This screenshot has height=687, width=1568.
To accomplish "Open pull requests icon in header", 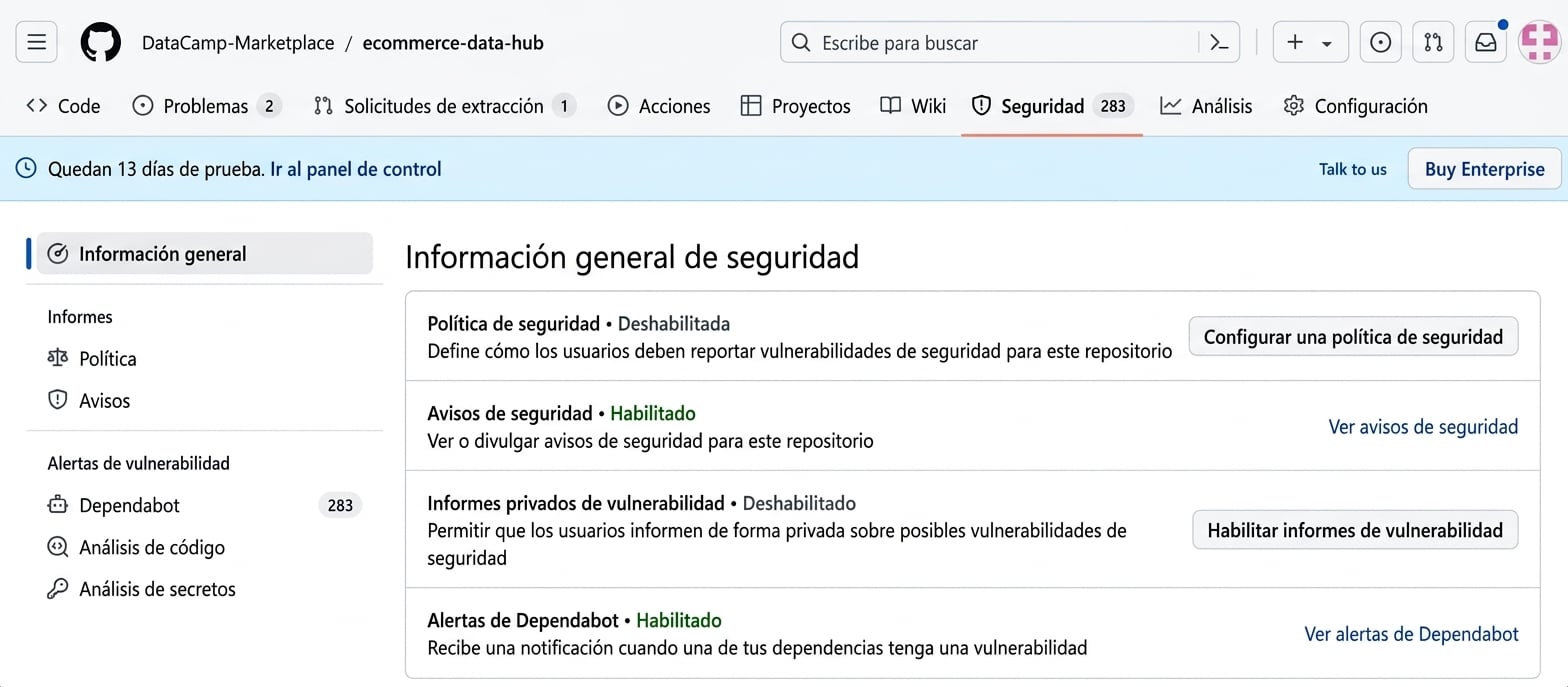I will click(1433, 42).
